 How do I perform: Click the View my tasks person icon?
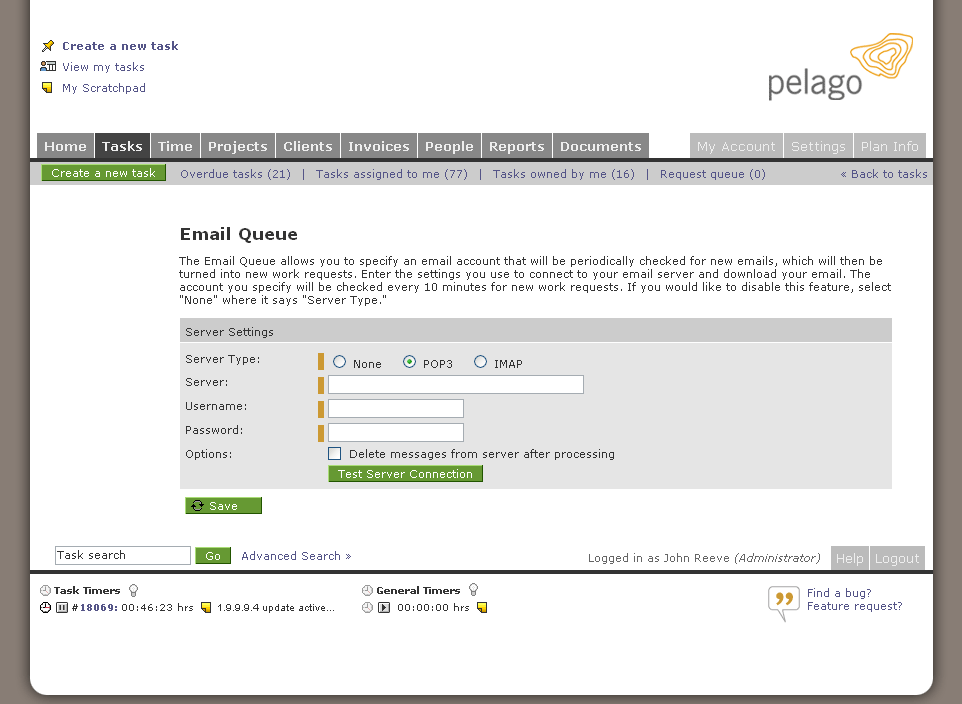[x=46, y=66]
